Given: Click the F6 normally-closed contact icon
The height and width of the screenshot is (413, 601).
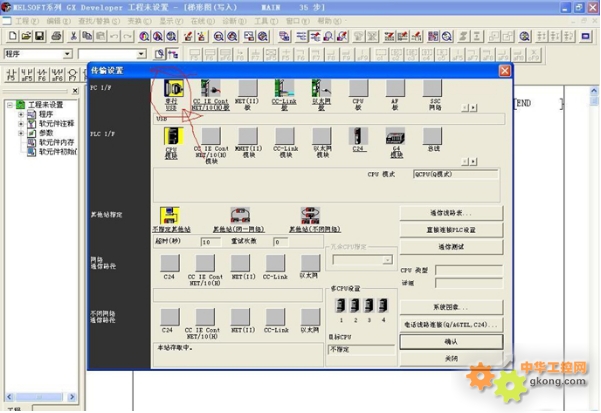Looking at the screenshot, I should (x=42, y=74).
